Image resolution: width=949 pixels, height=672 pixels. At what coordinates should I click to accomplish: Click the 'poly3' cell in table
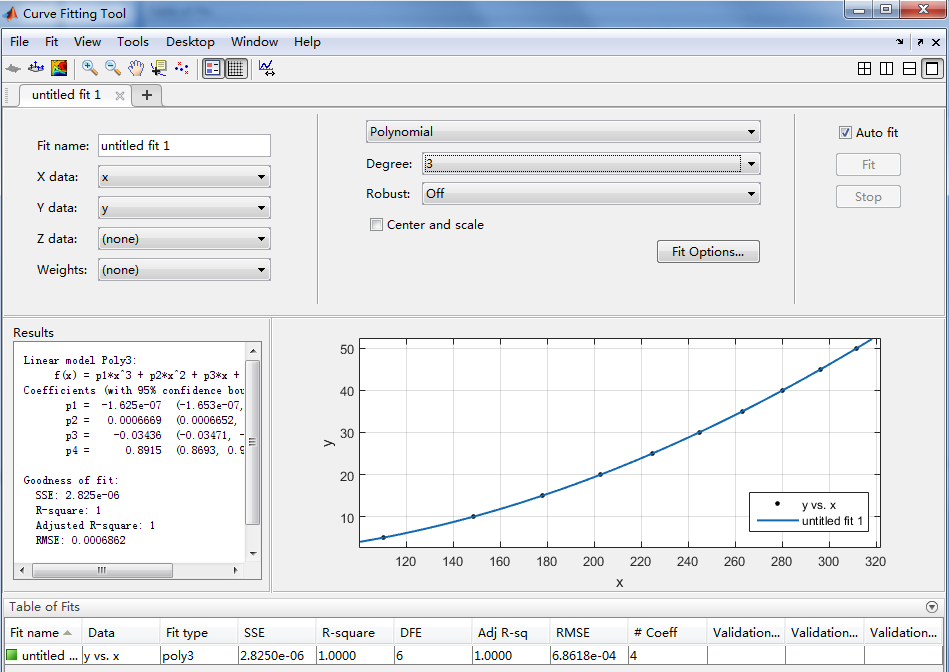click(199, 655)
